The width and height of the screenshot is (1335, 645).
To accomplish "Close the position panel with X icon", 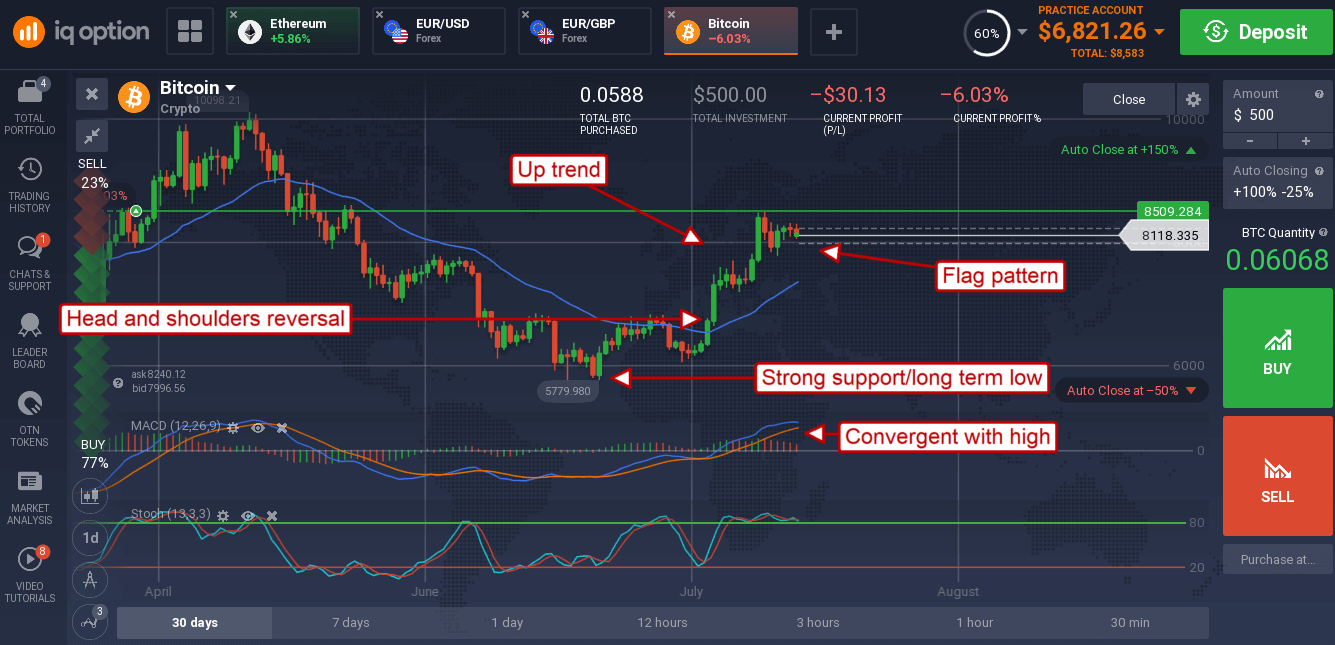I will pyautogui.click(x=92, y=94).
